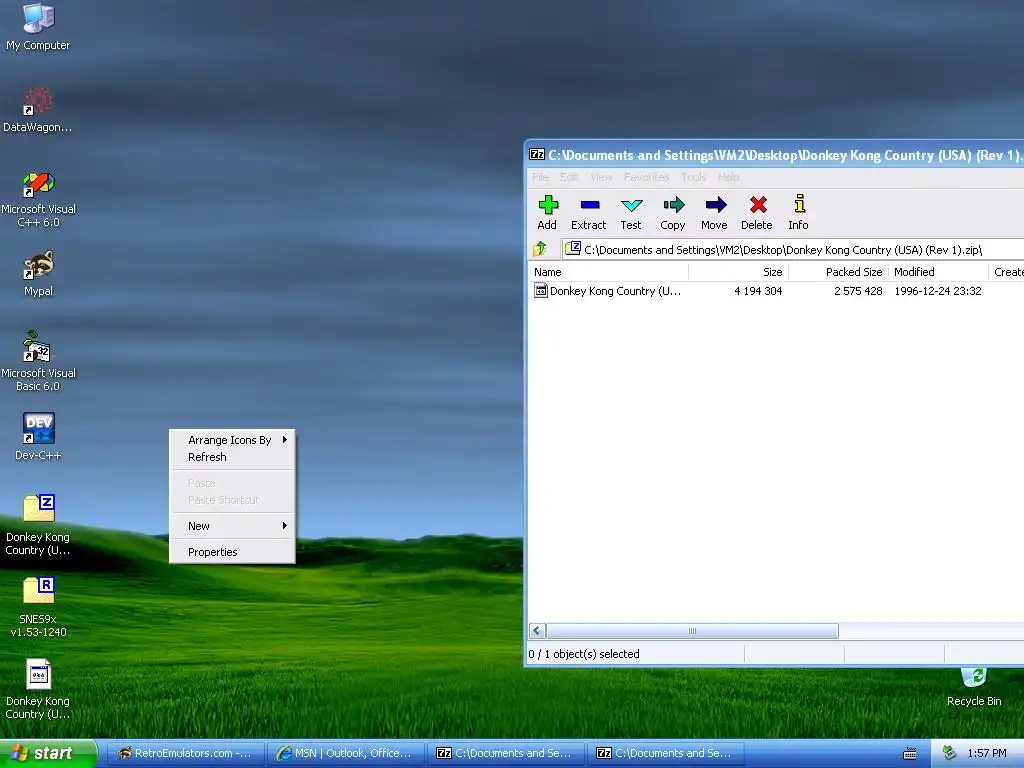
Task: Open the Edit menu in 7-Zip
Action: [x=569, y=177]
